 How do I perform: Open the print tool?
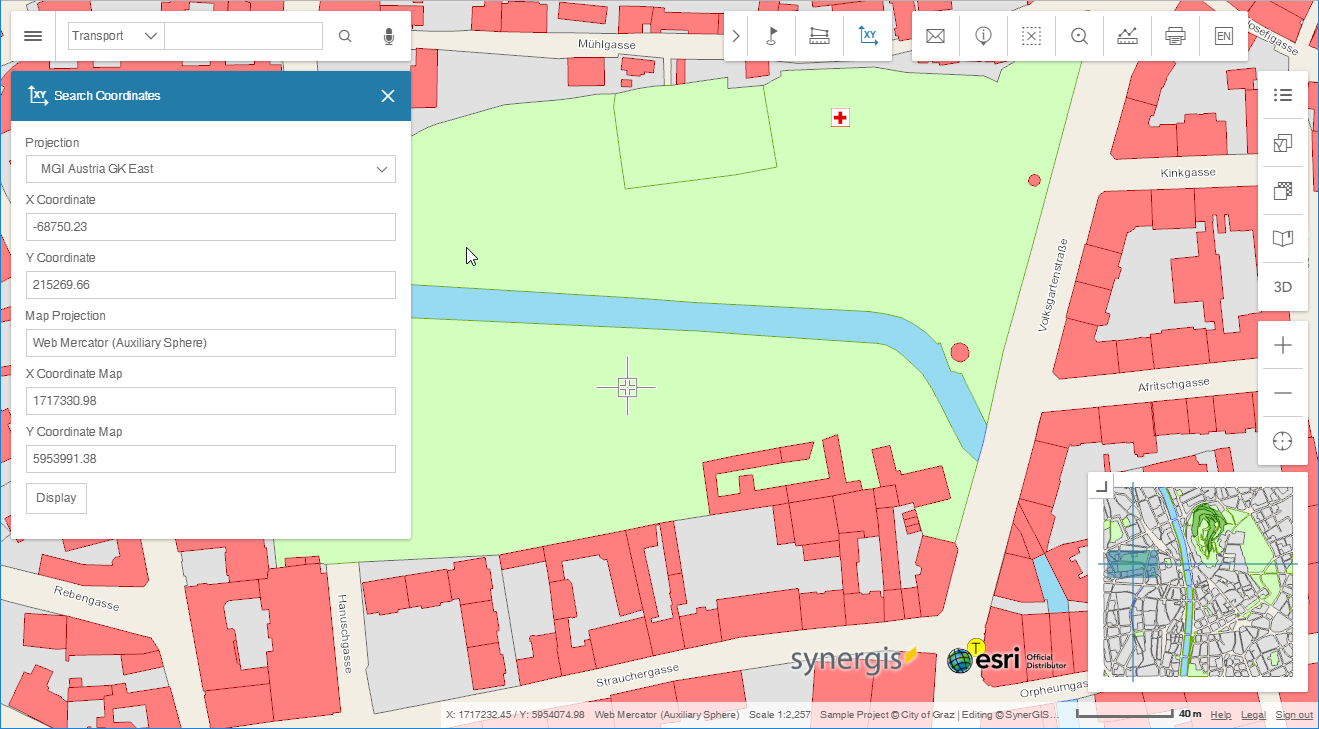tap(1175, 35)
